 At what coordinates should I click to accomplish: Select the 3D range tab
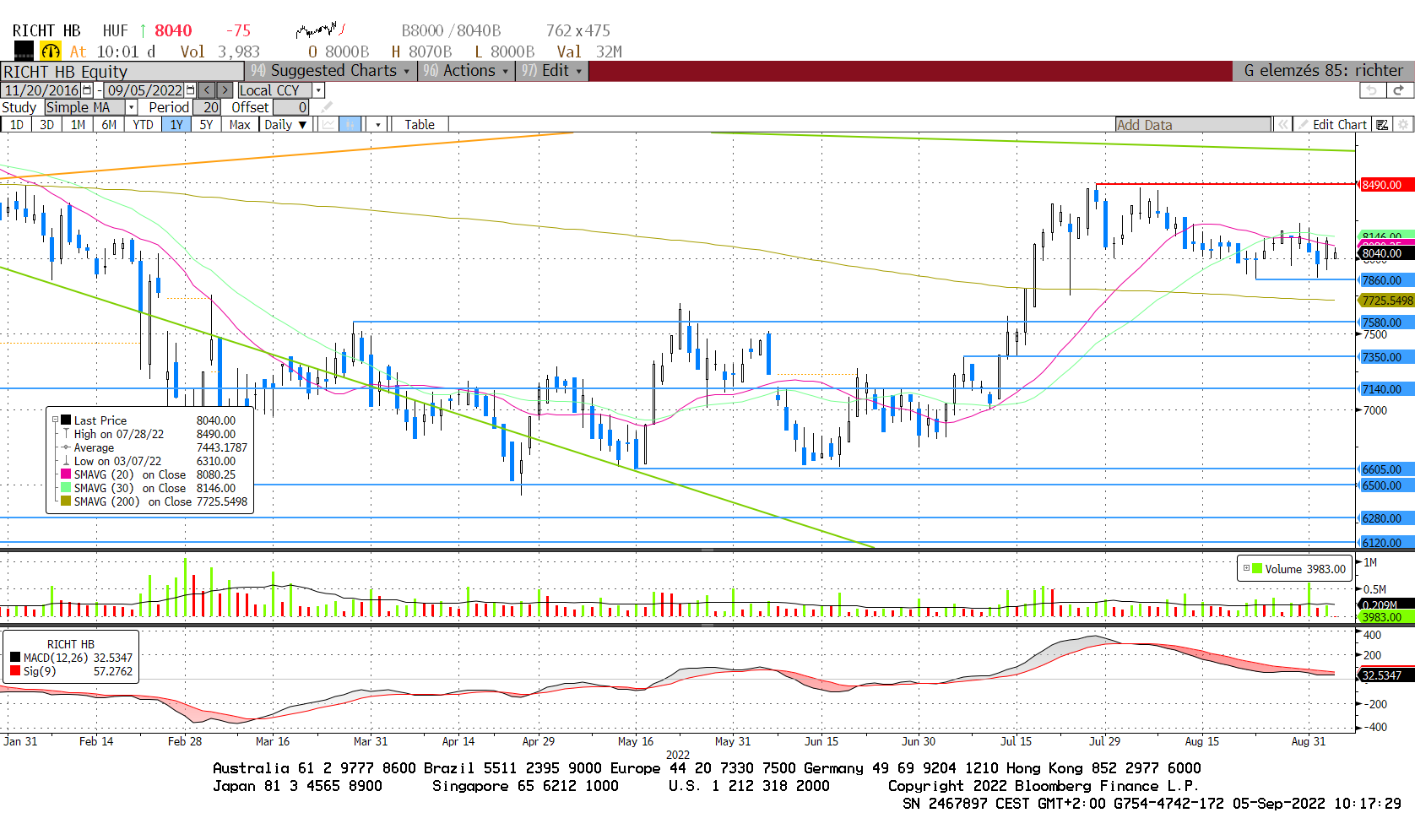(46, 124)
